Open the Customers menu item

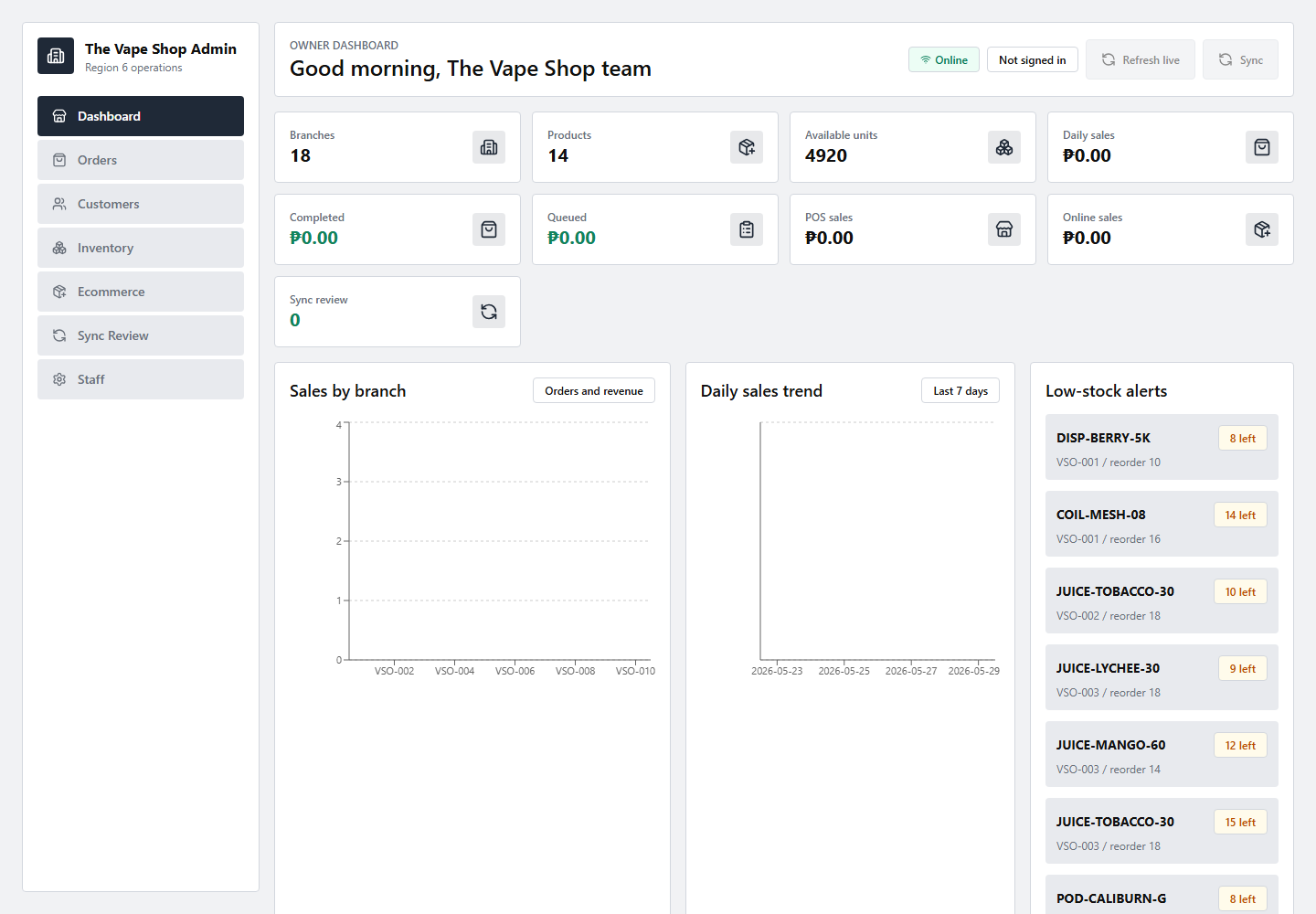click(x=141, y=204)
